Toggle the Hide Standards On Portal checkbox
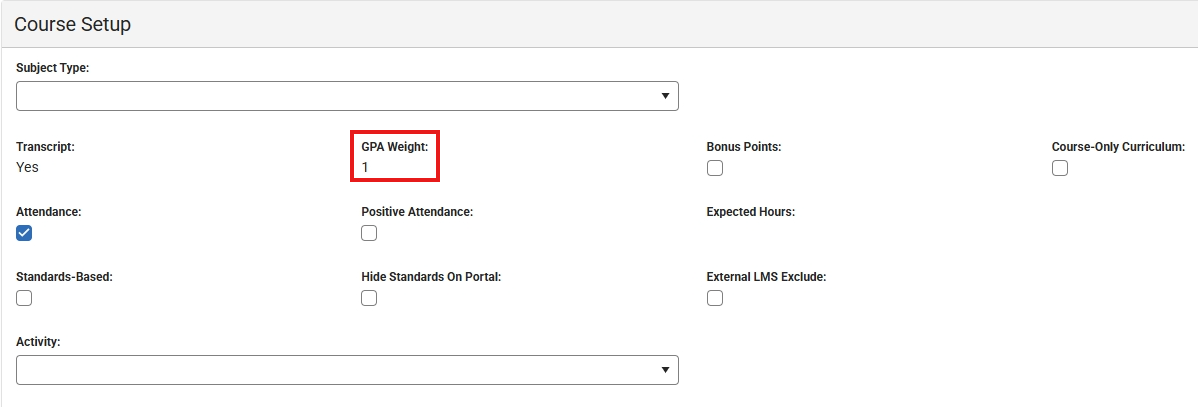The height and width of the screenshot is (407, 1198). pos(369,298)
